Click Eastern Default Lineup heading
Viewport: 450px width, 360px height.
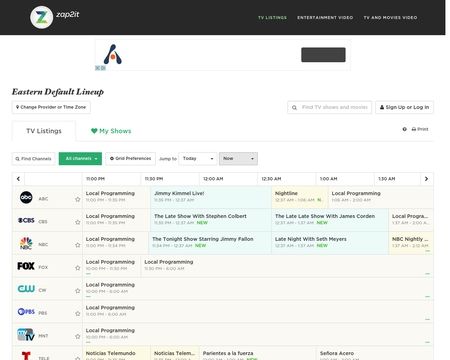pyautogui.click(x=58, y=92)
